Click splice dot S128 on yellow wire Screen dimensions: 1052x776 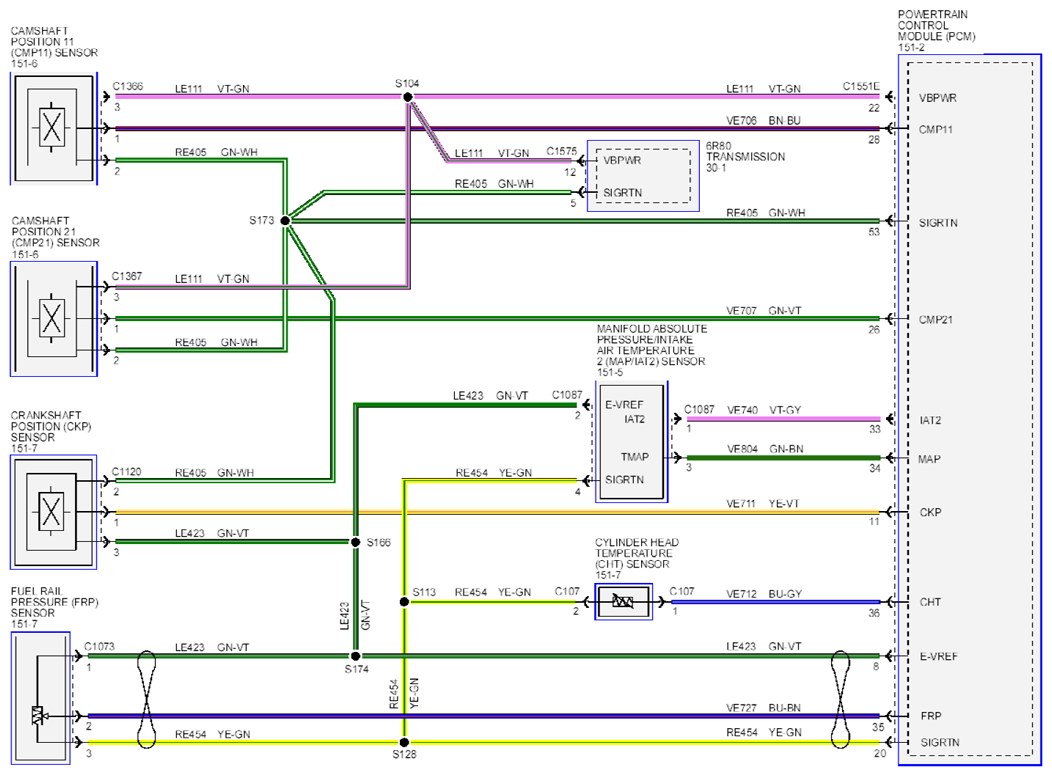[x=404, y=742]
